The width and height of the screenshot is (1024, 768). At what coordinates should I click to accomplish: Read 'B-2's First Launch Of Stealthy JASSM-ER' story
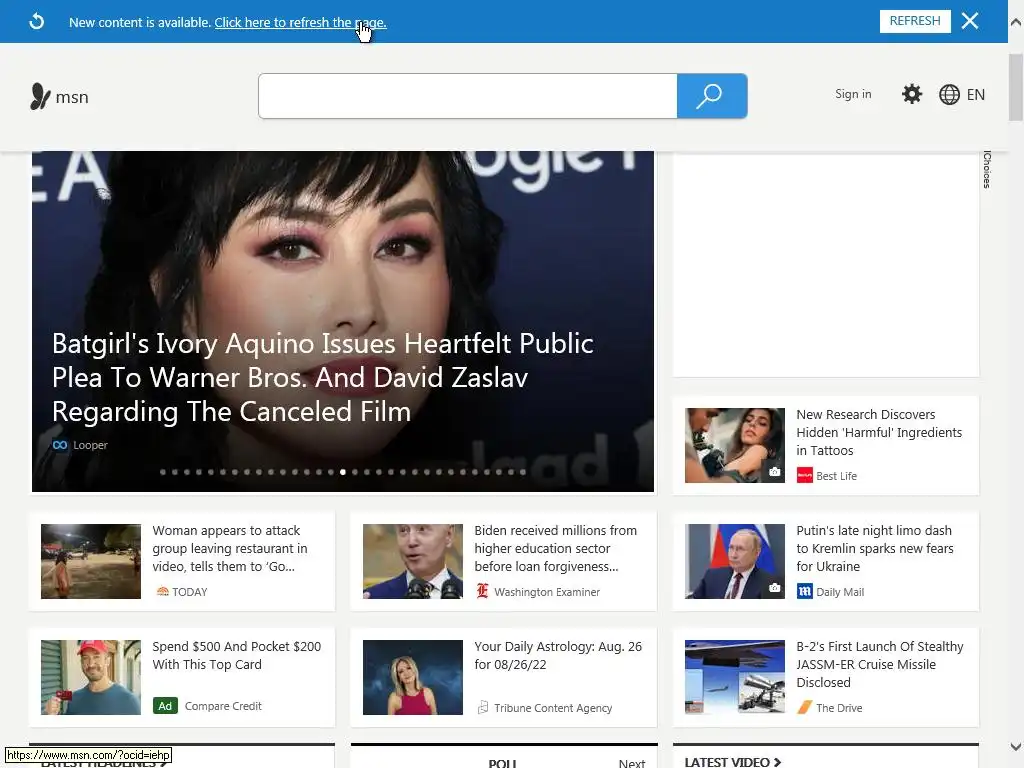tap(880, 664)
